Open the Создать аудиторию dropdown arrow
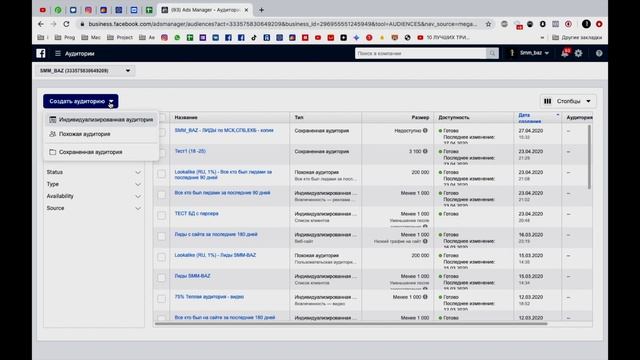Screen dimensions: 640x360 click(x=111, y=102)
